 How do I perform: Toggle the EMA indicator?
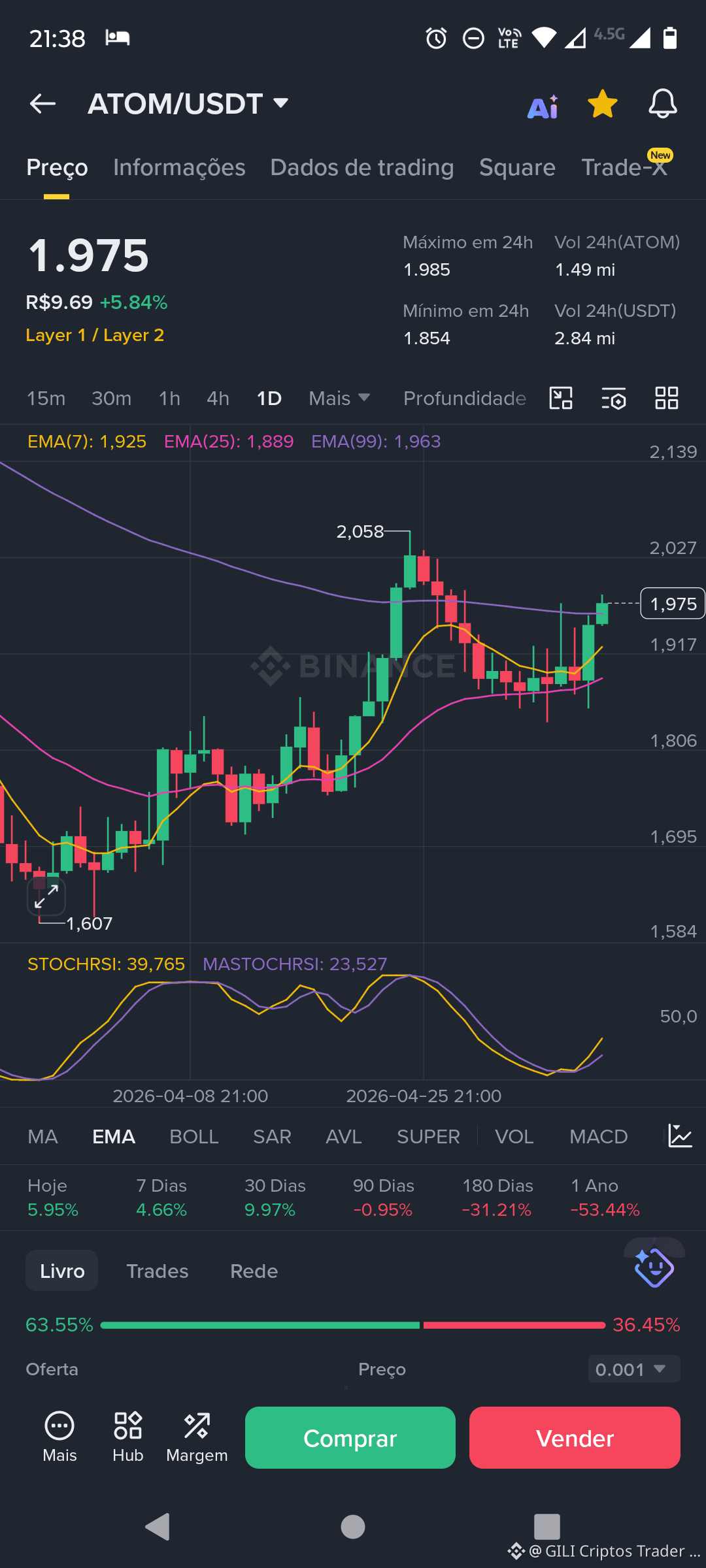click(114, 1137)
